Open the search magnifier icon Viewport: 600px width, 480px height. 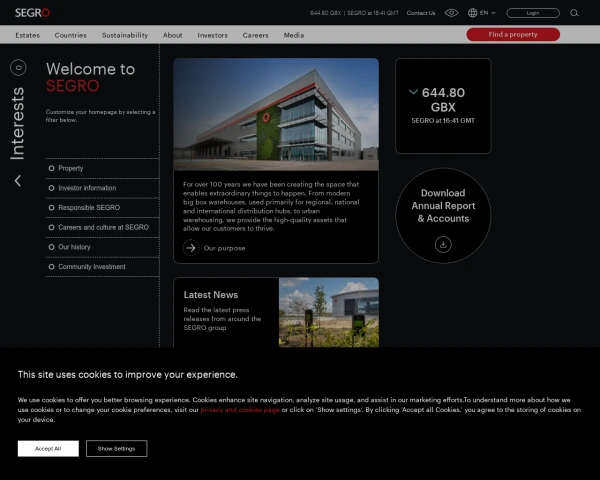[574, 13]
